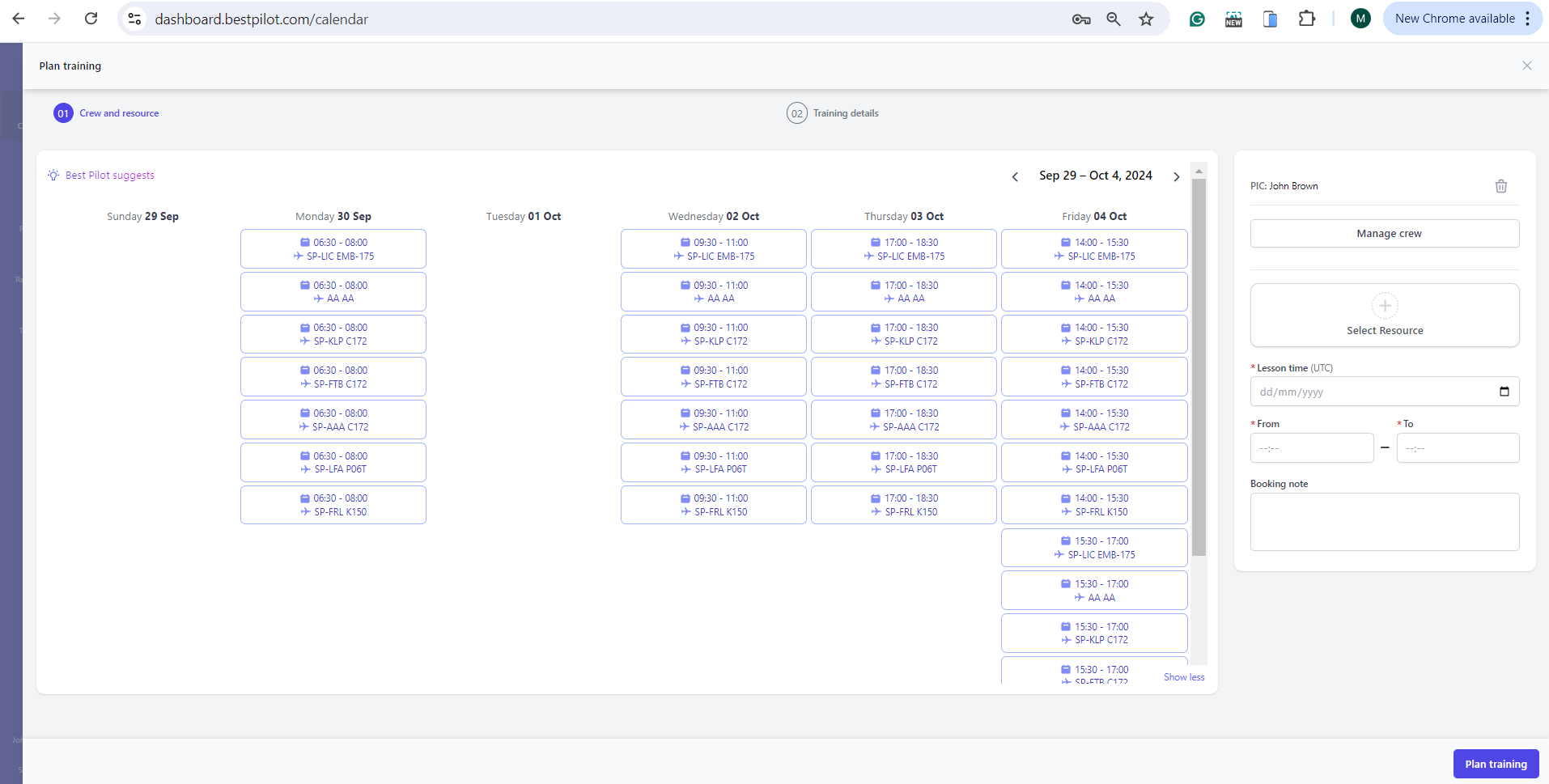Open the password key icon
This screenshot has height=784, width=1549.
(x=1081, y=19)
